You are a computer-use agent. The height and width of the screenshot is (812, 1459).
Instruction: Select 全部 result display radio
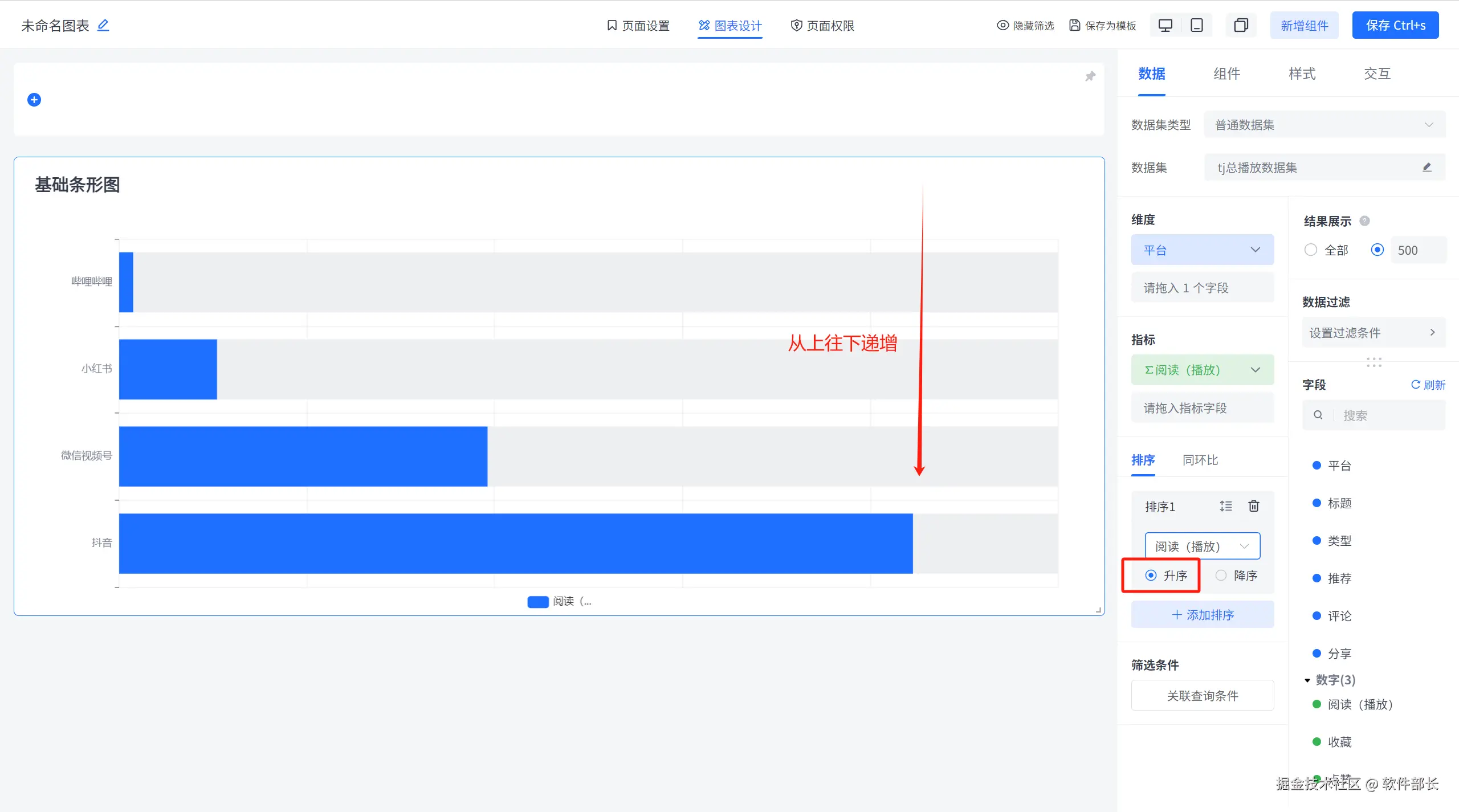[x=1311, y=250]
